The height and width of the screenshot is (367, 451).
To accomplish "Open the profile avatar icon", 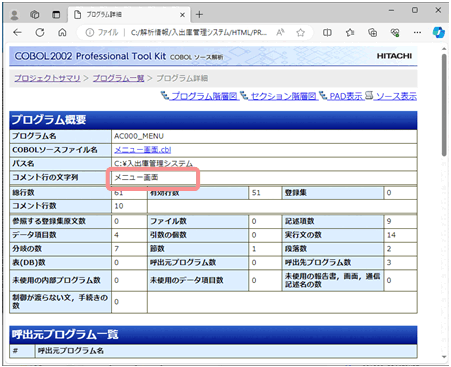I will click(x=14, y=15).
